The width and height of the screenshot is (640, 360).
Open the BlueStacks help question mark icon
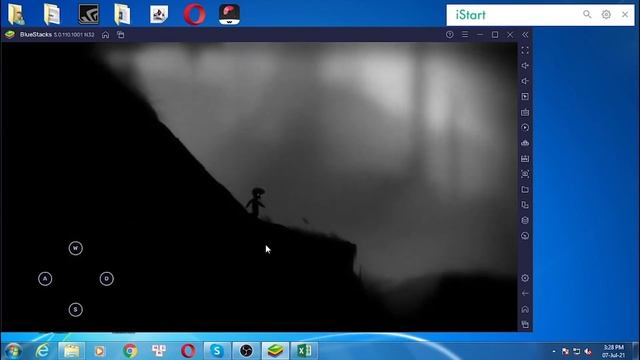[449, 35]
